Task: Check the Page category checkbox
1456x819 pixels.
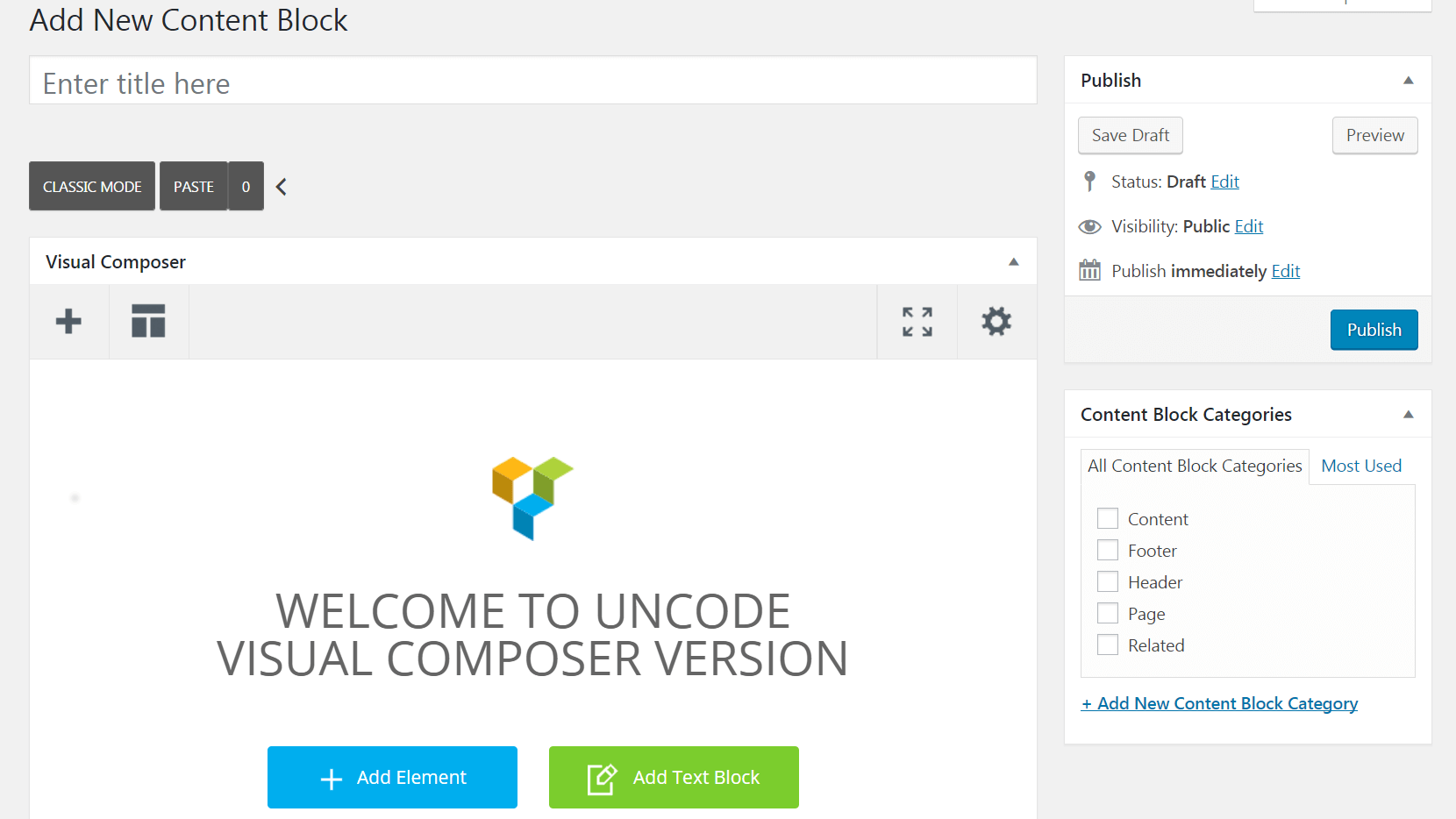Action: click(x=1108, y=613)
